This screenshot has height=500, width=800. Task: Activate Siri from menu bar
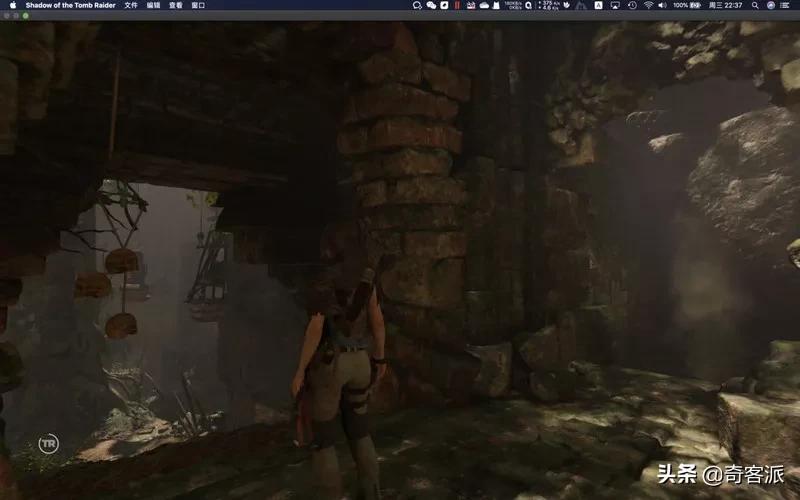[x=771, y=5]
